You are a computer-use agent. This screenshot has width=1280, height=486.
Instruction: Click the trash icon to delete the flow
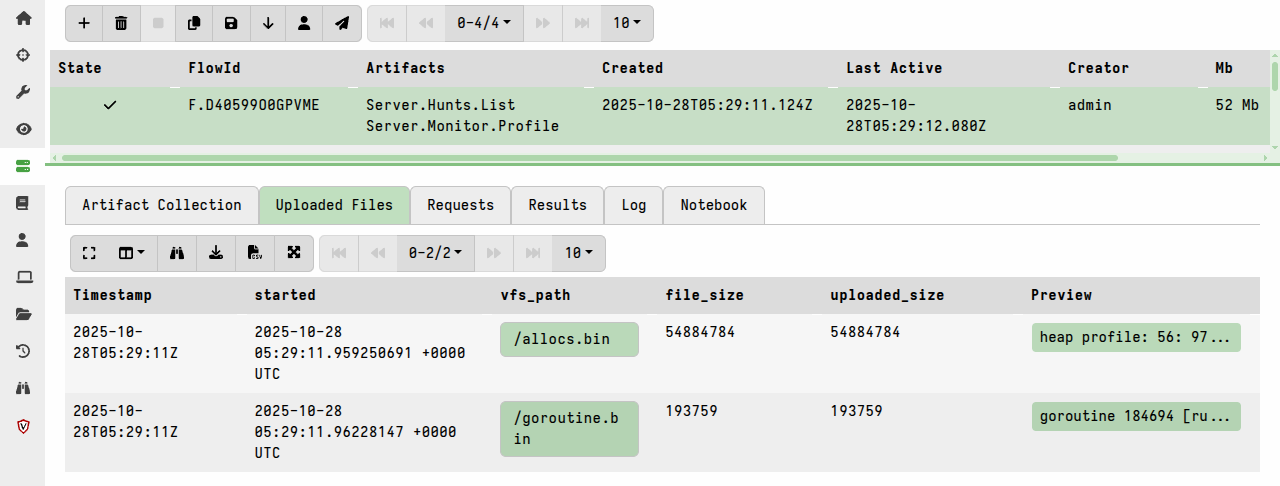point(121,23)
